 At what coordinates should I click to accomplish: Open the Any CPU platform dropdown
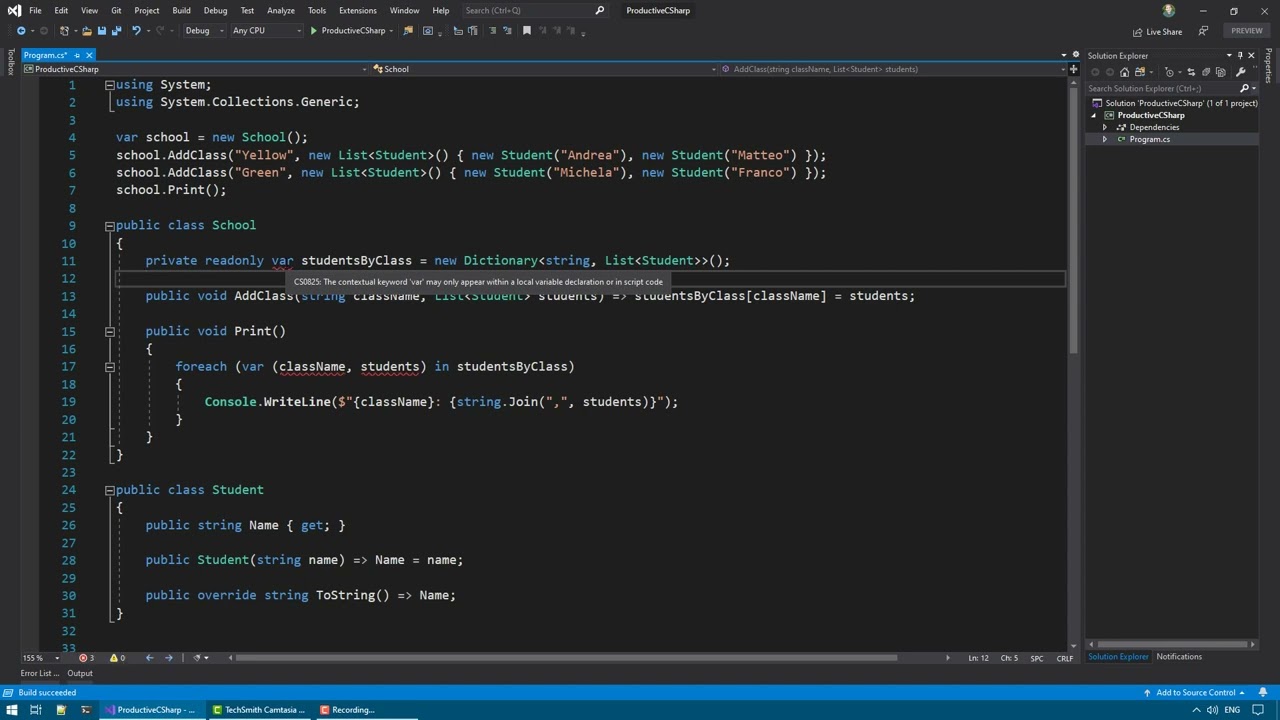click(x=266, y=31)
